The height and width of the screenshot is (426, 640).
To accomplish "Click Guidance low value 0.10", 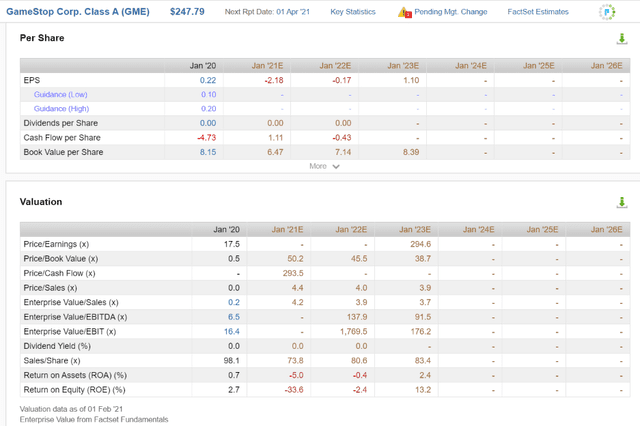I will tap(209, 95).
